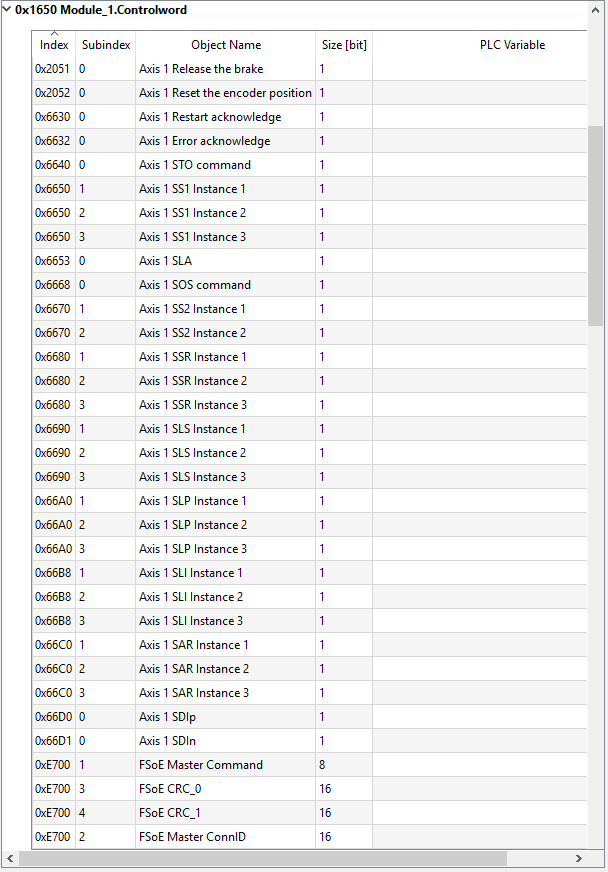Select the Axis 1 SOS command row
608x872 pixels.
309,285
